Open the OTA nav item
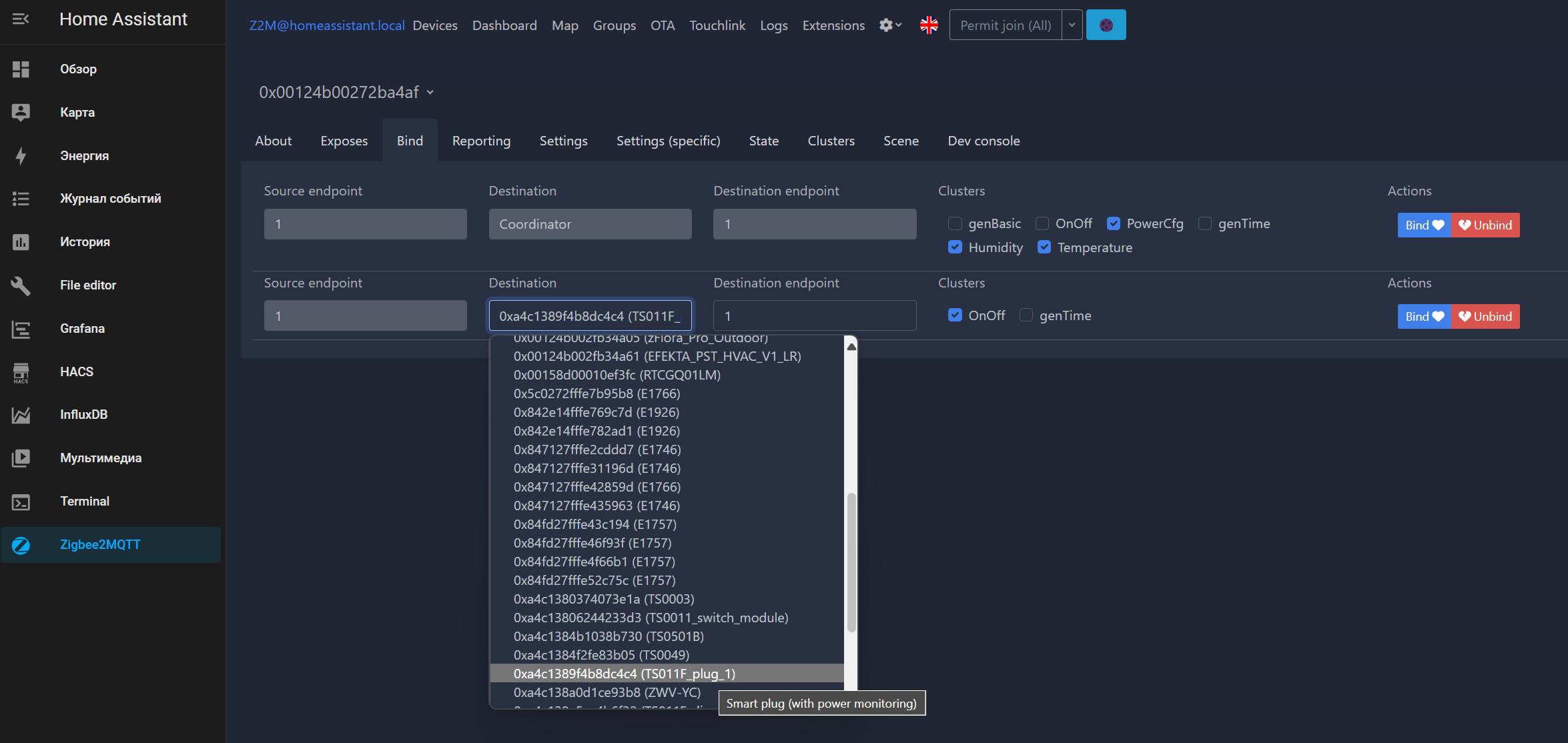Screen dimensions: 1568x743 pos(663,25)
